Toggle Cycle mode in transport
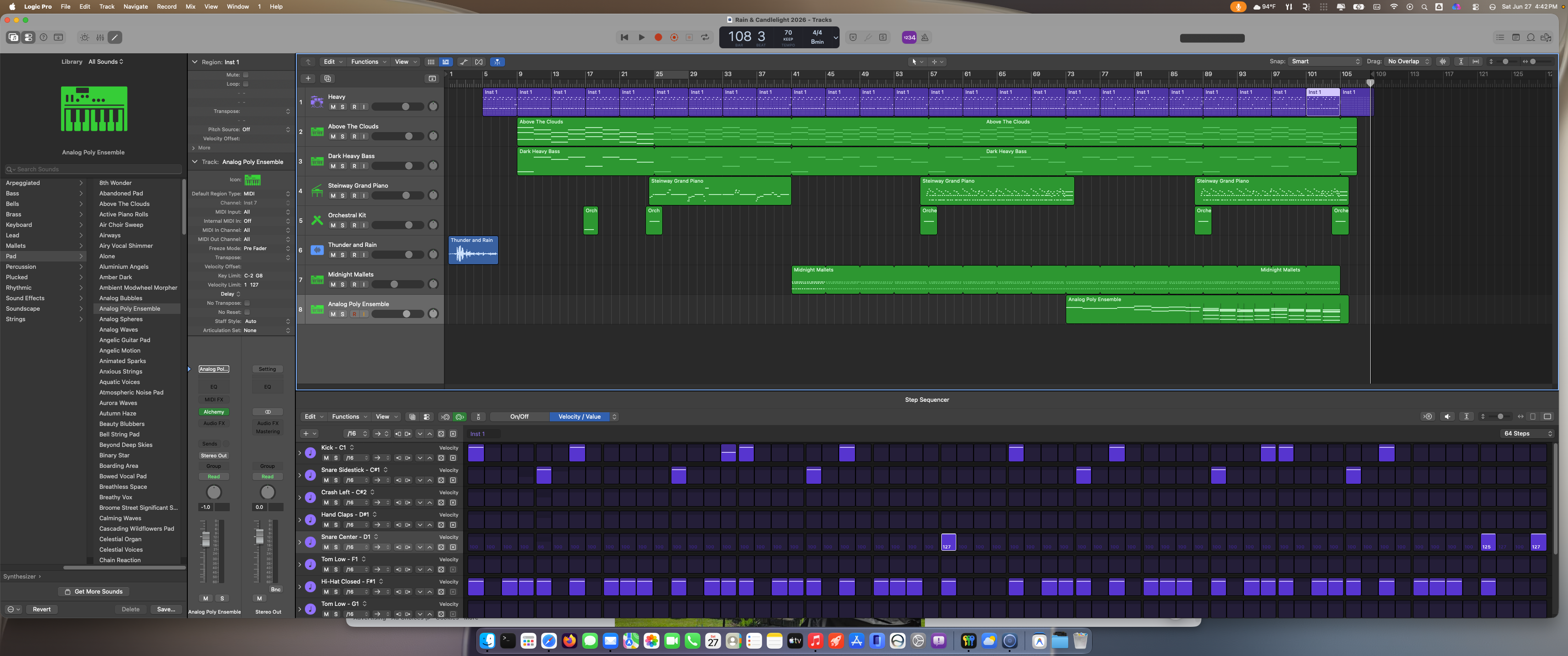 [705, 37]
